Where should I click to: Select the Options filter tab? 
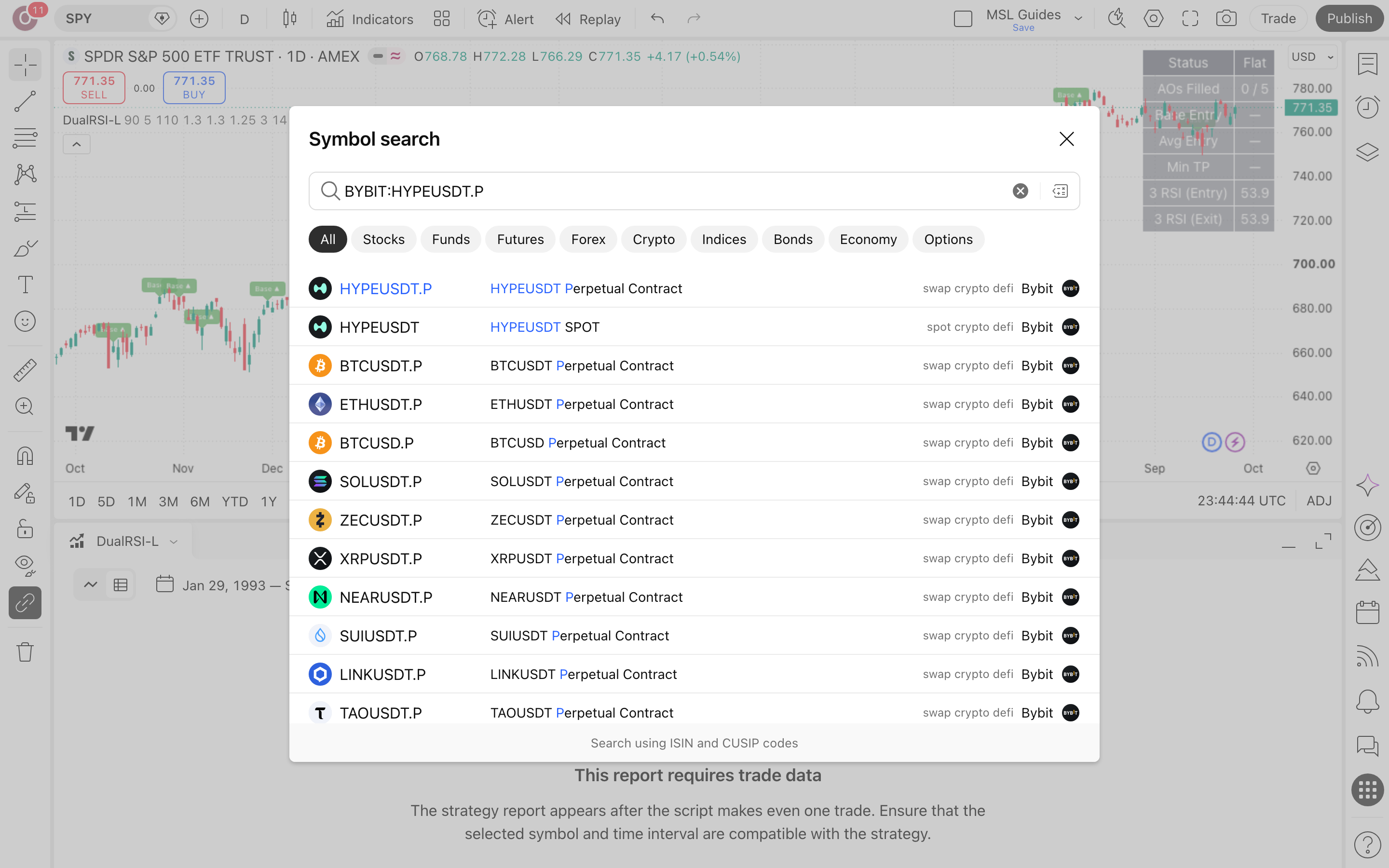point(948,239)
